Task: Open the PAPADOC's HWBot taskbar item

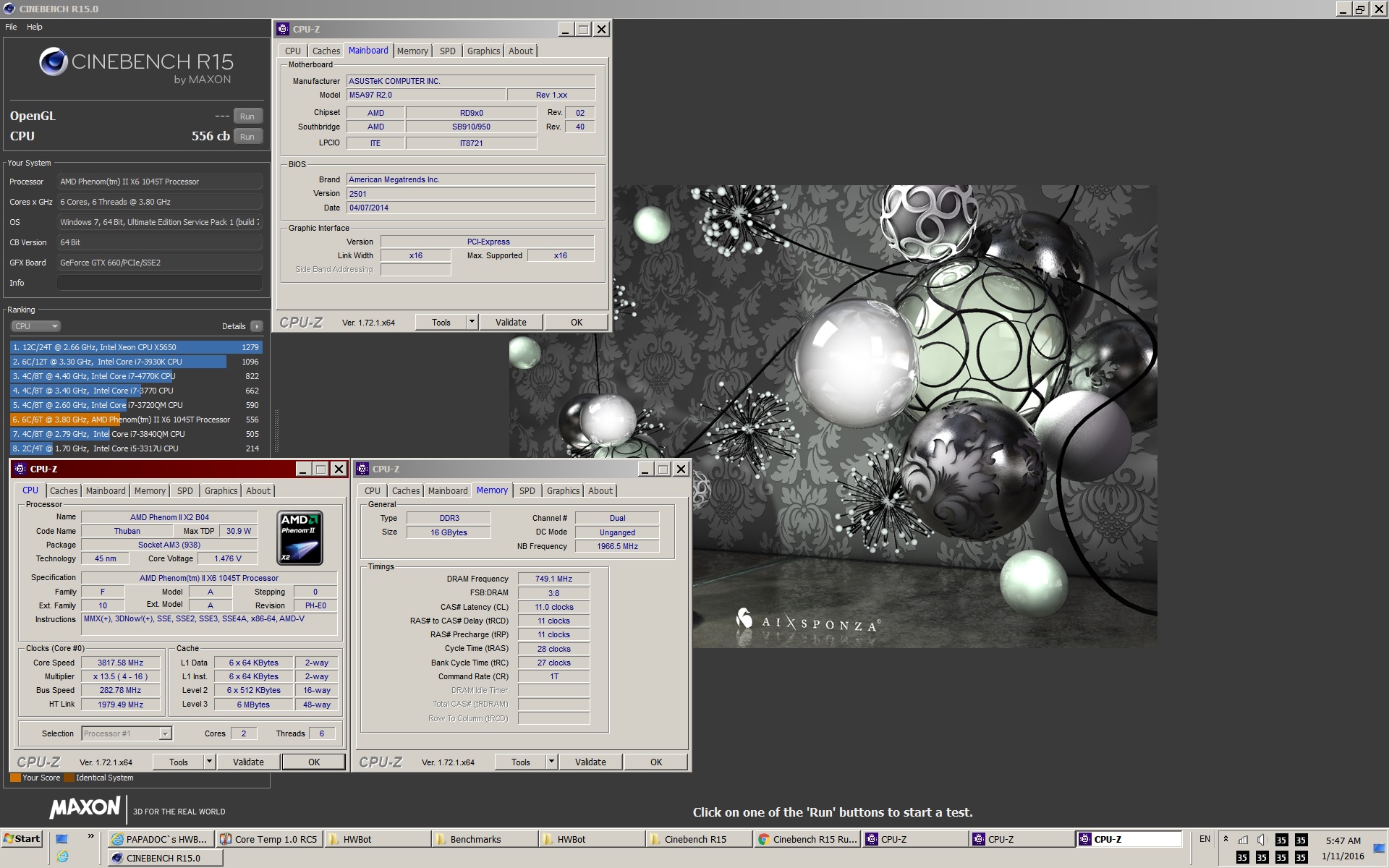Action: pyautogui.click(x=161, y=839)
